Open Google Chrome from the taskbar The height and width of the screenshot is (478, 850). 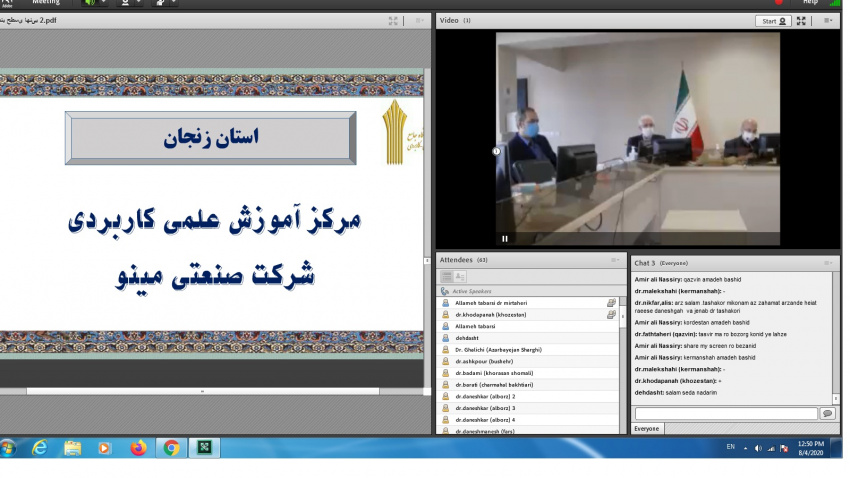point(171,448)
